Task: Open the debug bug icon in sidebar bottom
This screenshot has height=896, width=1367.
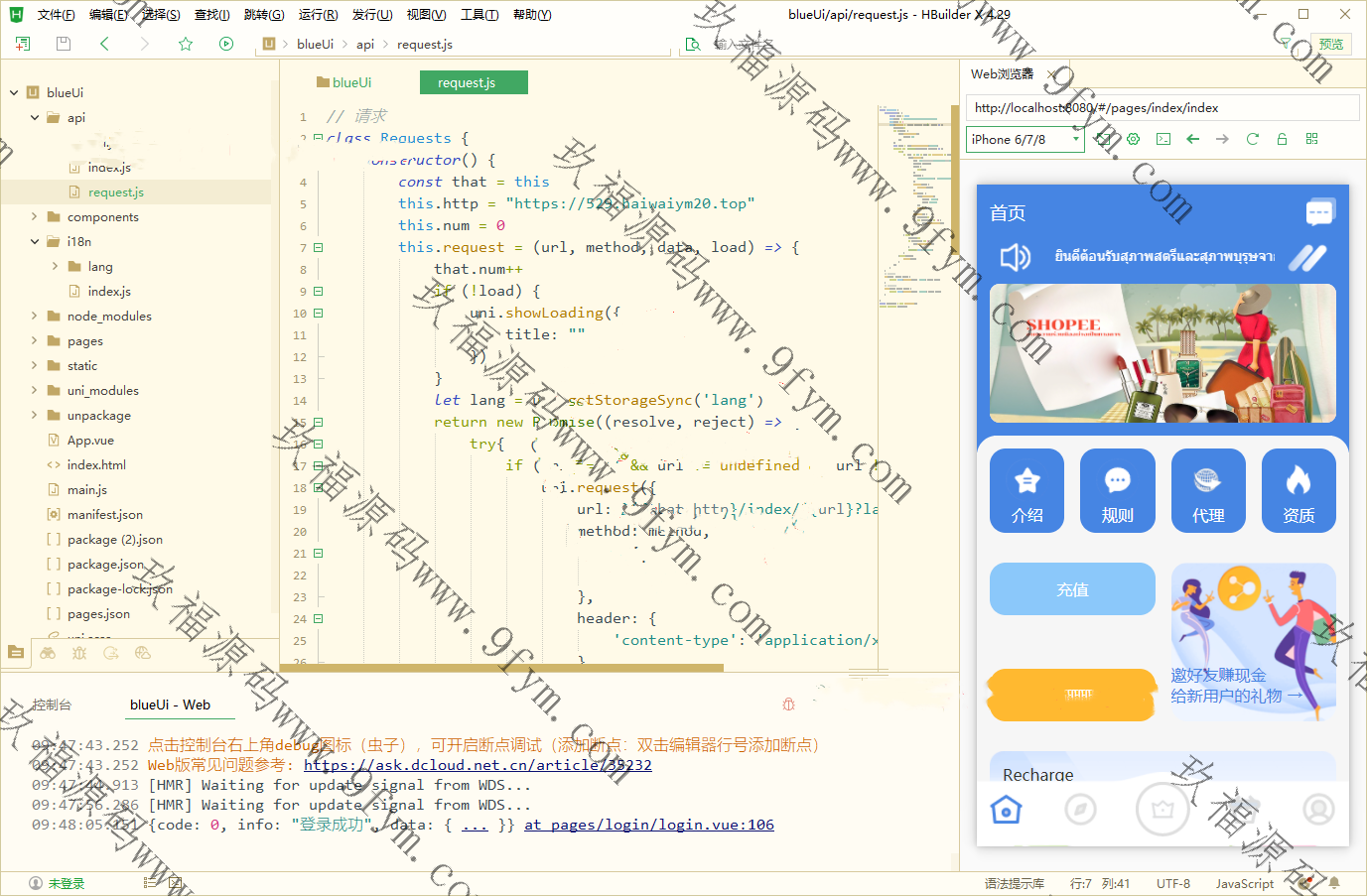Action: click(x=79, y=653)
